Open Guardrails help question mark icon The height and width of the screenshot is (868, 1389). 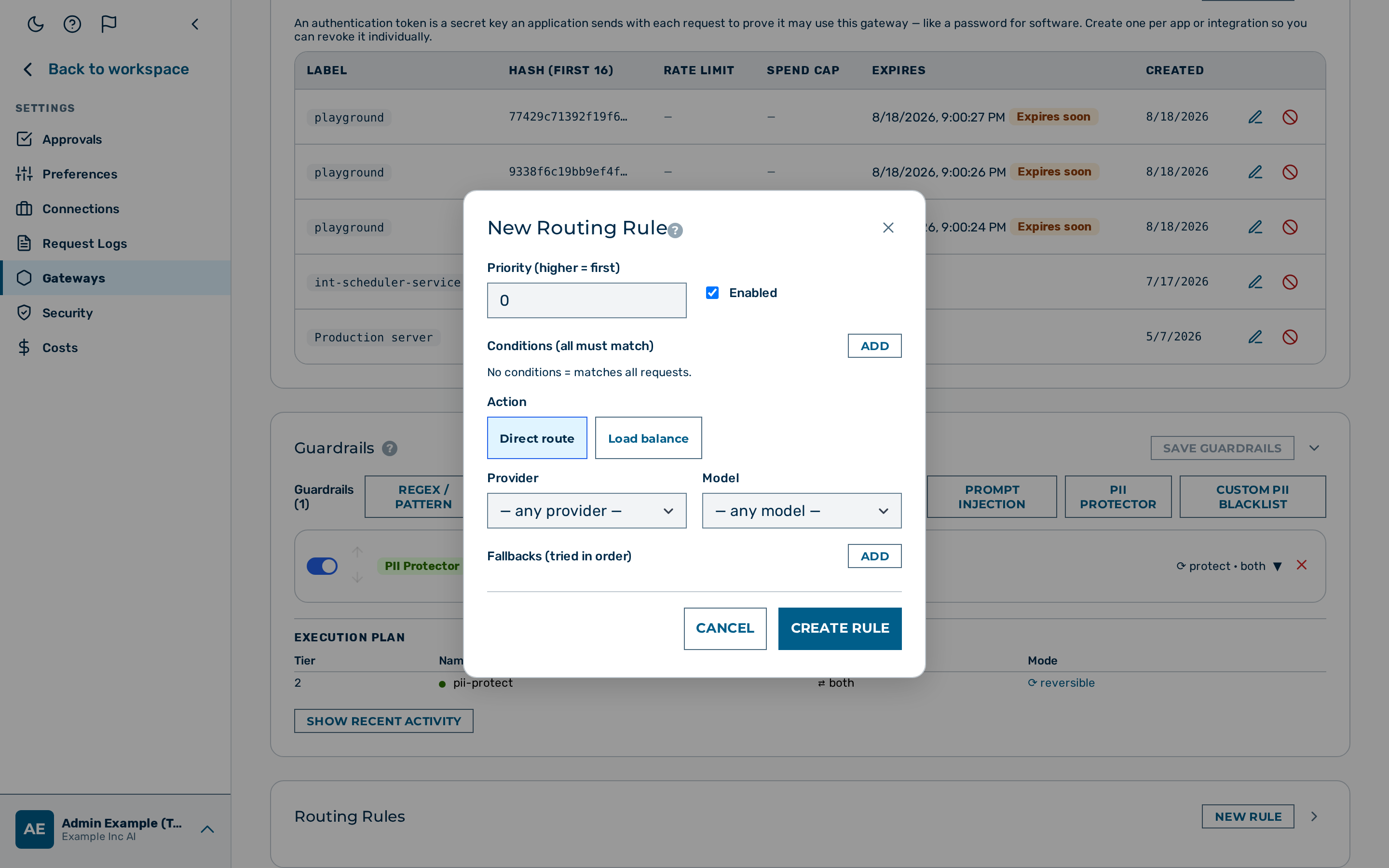point(390,448)
